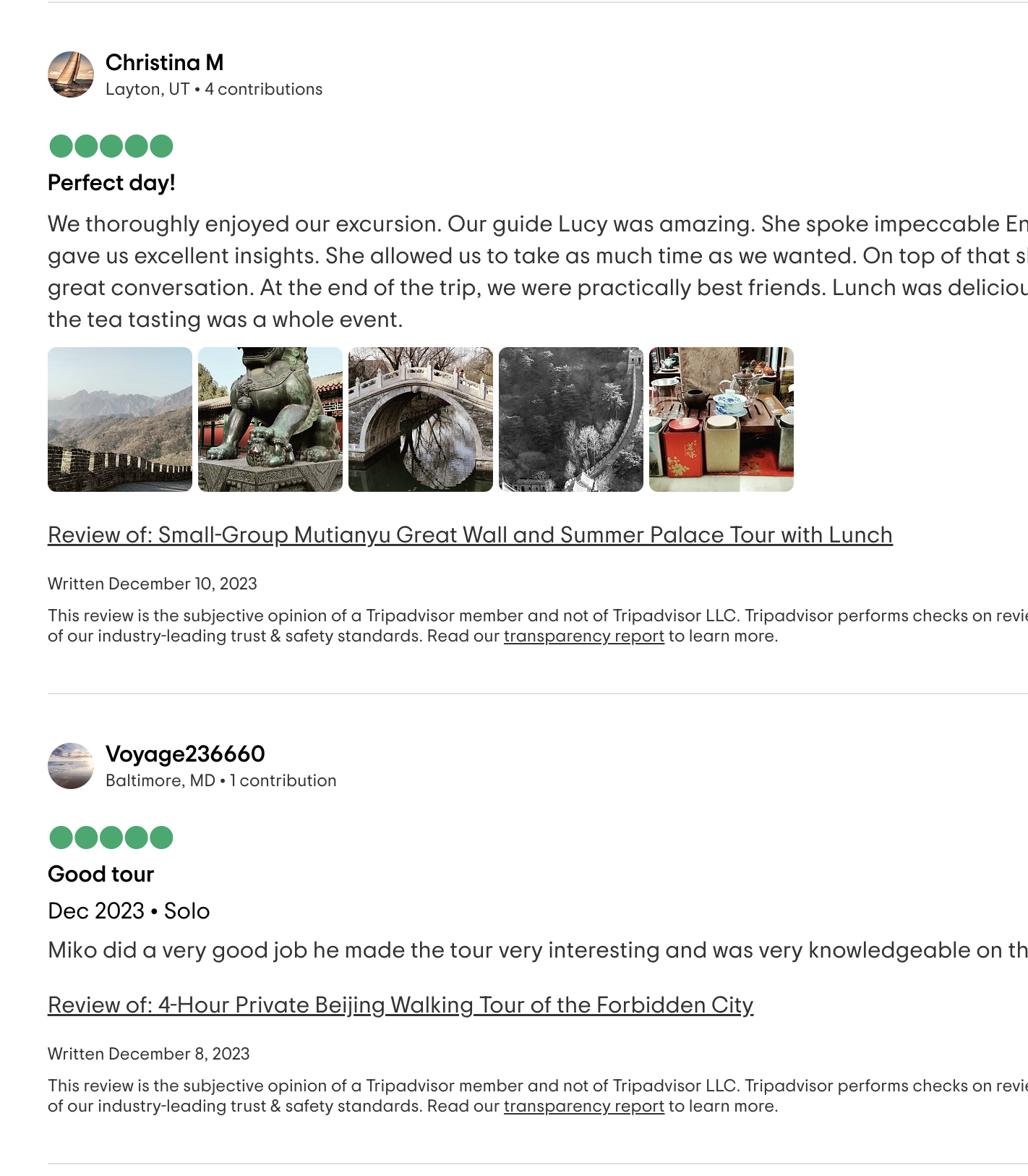The height and width of the screenshot is (1176, 1028).
Task: Click 'Layton, UT • 4 contributions' text
Action: 214,90
